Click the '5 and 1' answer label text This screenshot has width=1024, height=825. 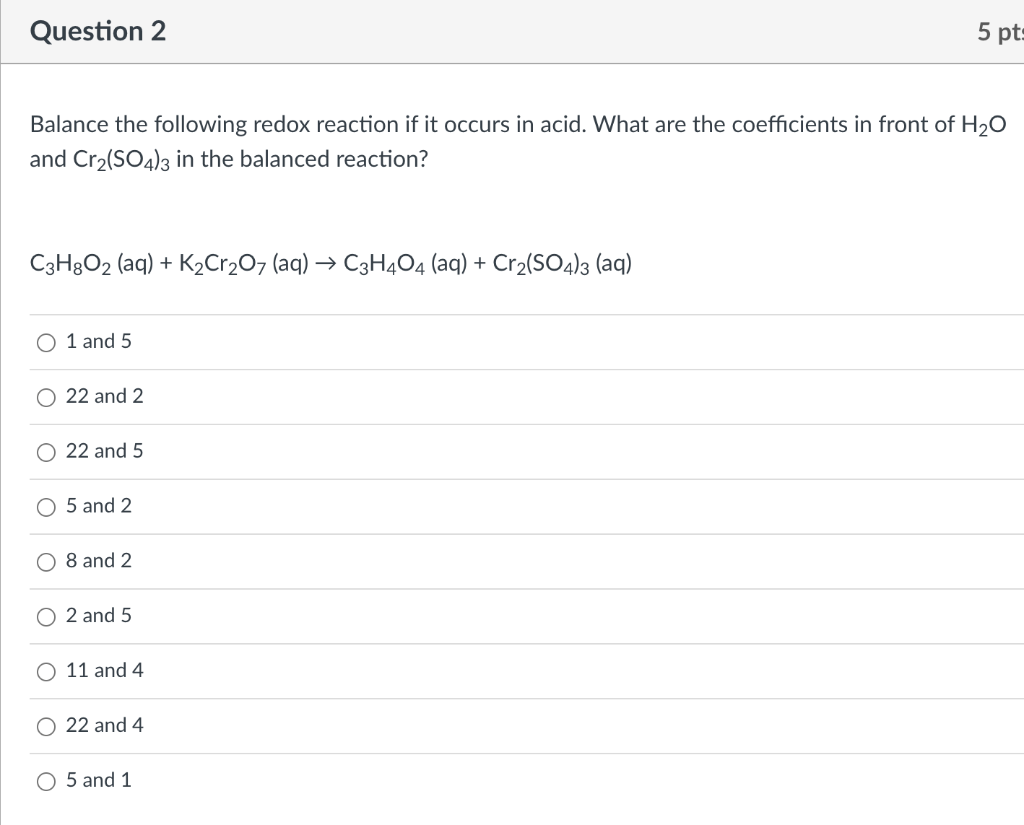98,780
